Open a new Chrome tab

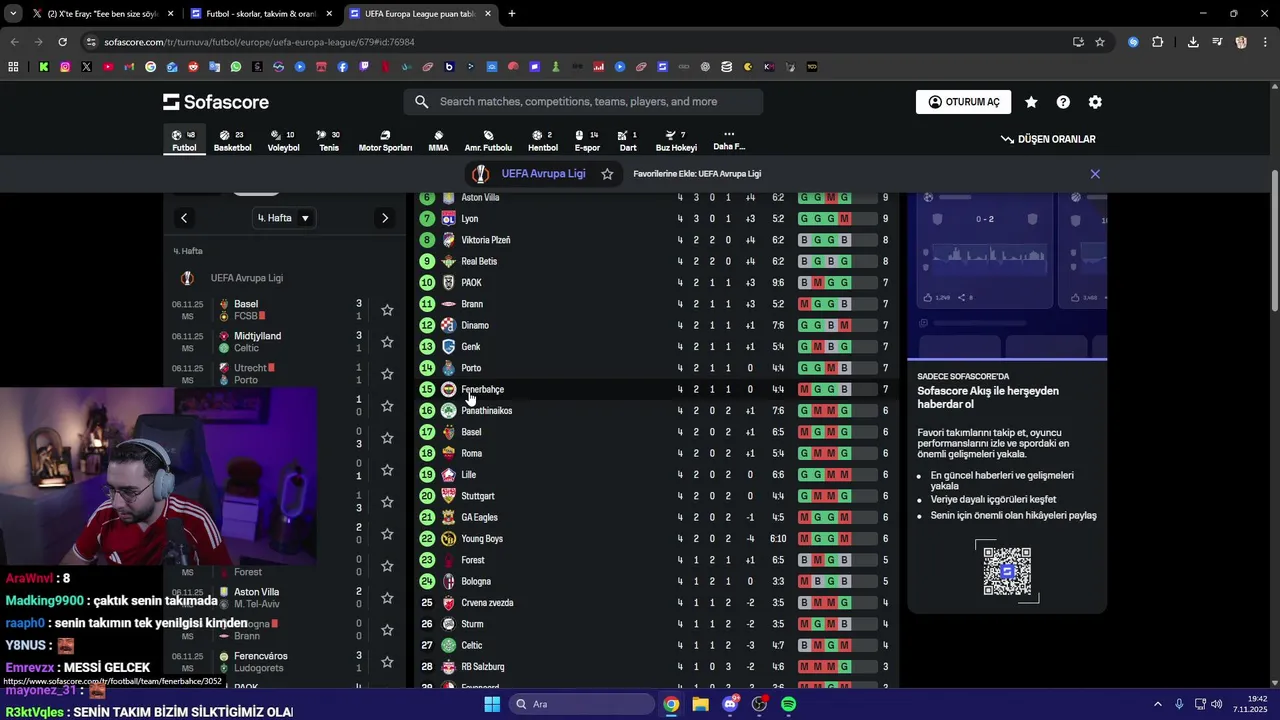pos(512,14)
